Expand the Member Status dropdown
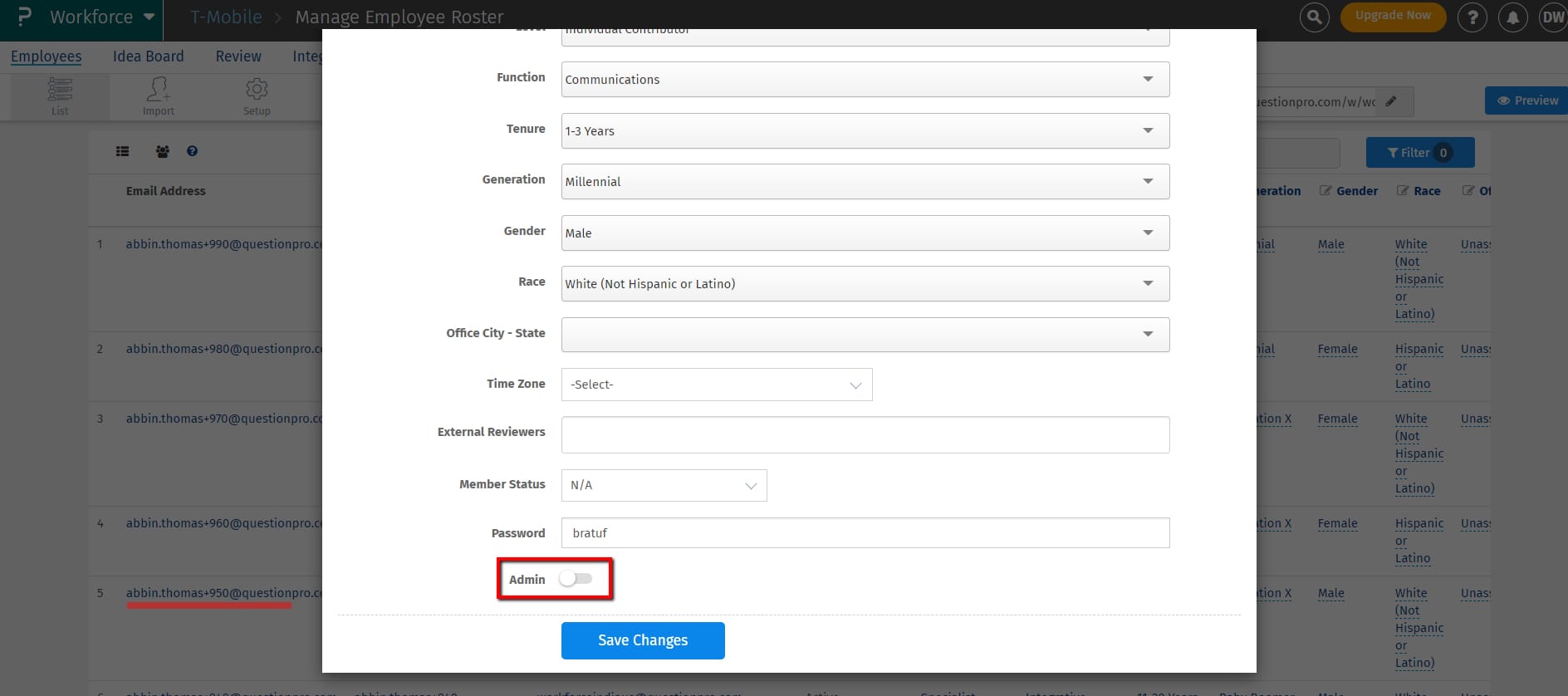 (x=664, y=485)
